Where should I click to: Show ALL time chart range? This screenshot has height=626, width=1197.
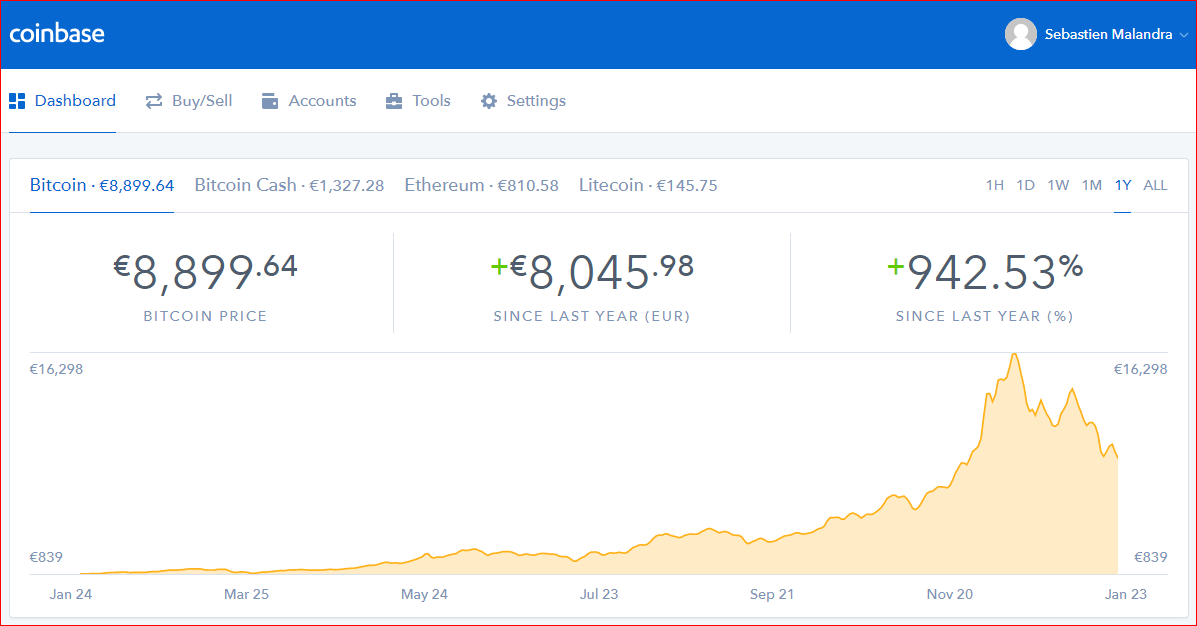1155,185
